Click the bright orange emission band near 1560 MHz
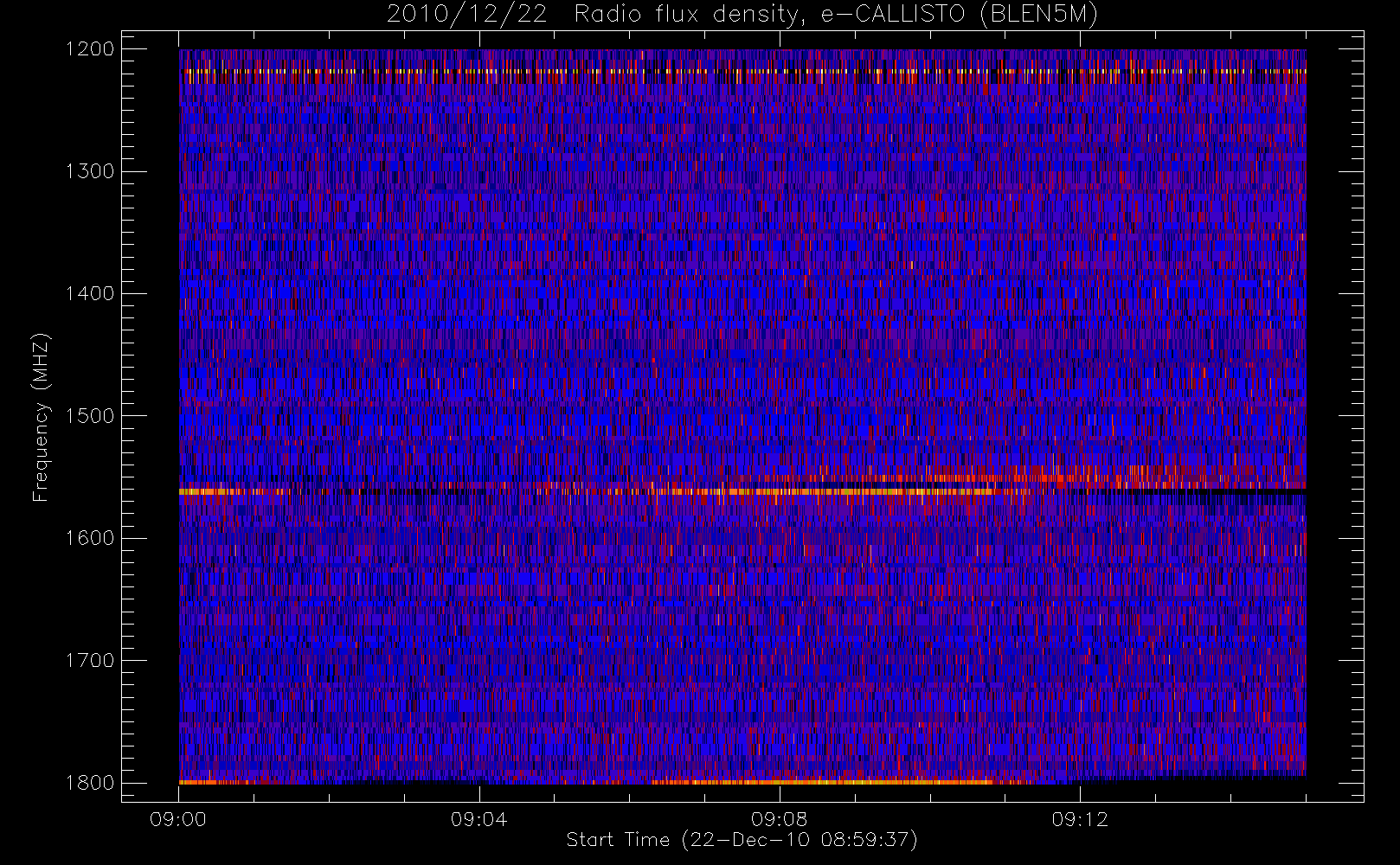This screenshot has width=1400, height=865. [606, 491]
